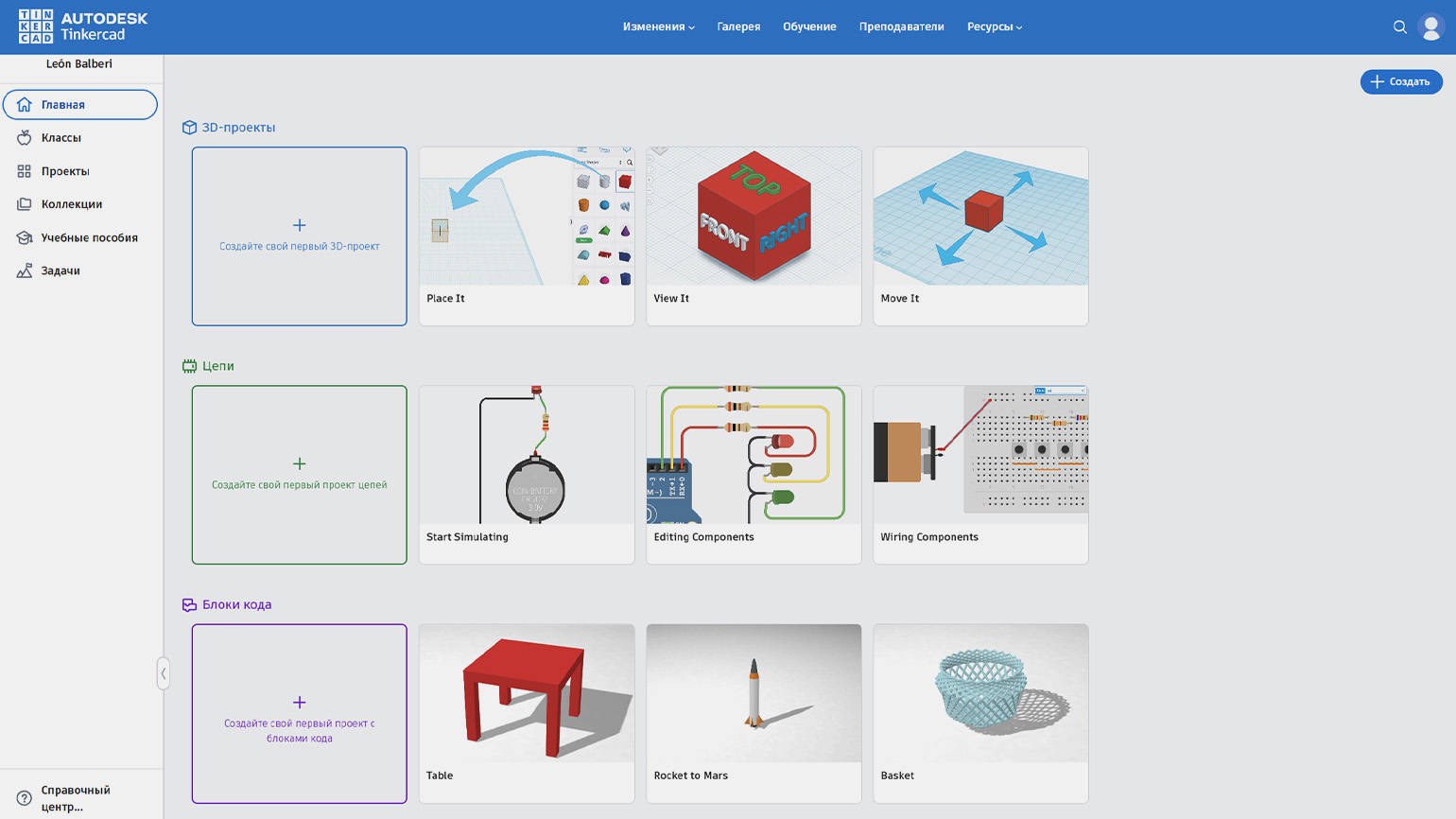This screenshot has width=1456, height=819.
Task: Open the Rocket to Mars thumbnail
Action: 754,693
